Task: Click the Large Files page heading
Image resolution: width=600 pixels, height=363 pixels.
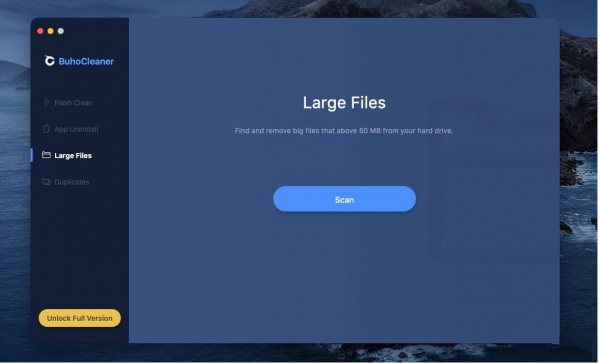Action: pos(344,103)
